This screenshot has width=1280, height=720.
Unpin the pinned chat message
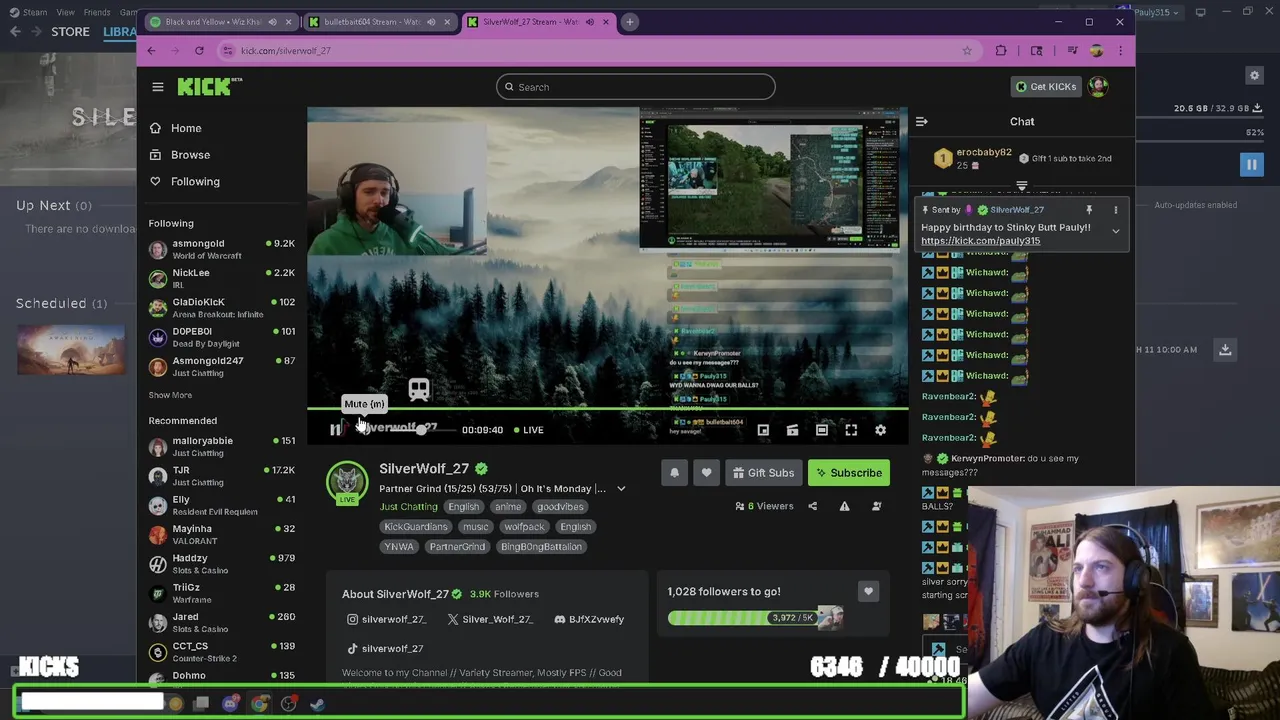[x=1089, y=210]
